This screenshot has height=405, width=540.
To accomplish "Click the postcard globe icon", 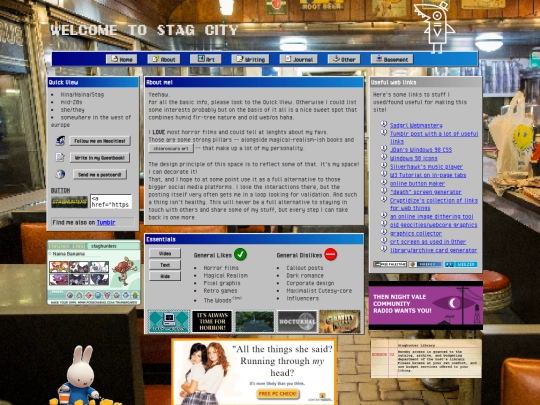I will click(x=60, y=174).
